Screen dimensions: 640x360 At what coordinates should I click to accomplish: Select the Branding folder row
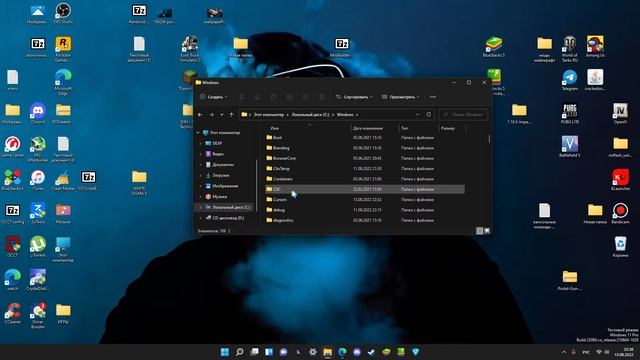[364, 148]
